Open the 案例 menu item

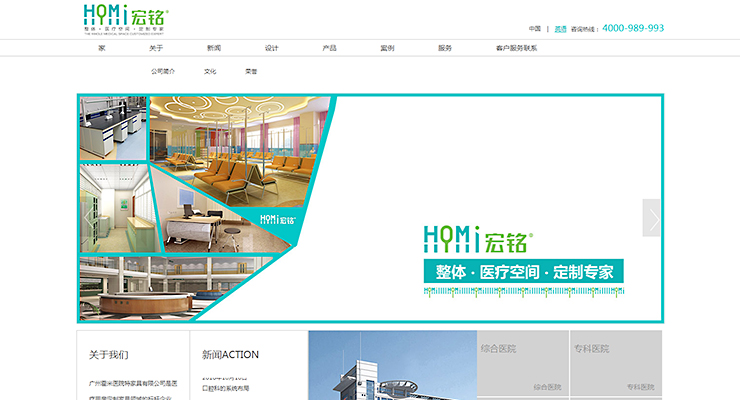tap(387, 48)
